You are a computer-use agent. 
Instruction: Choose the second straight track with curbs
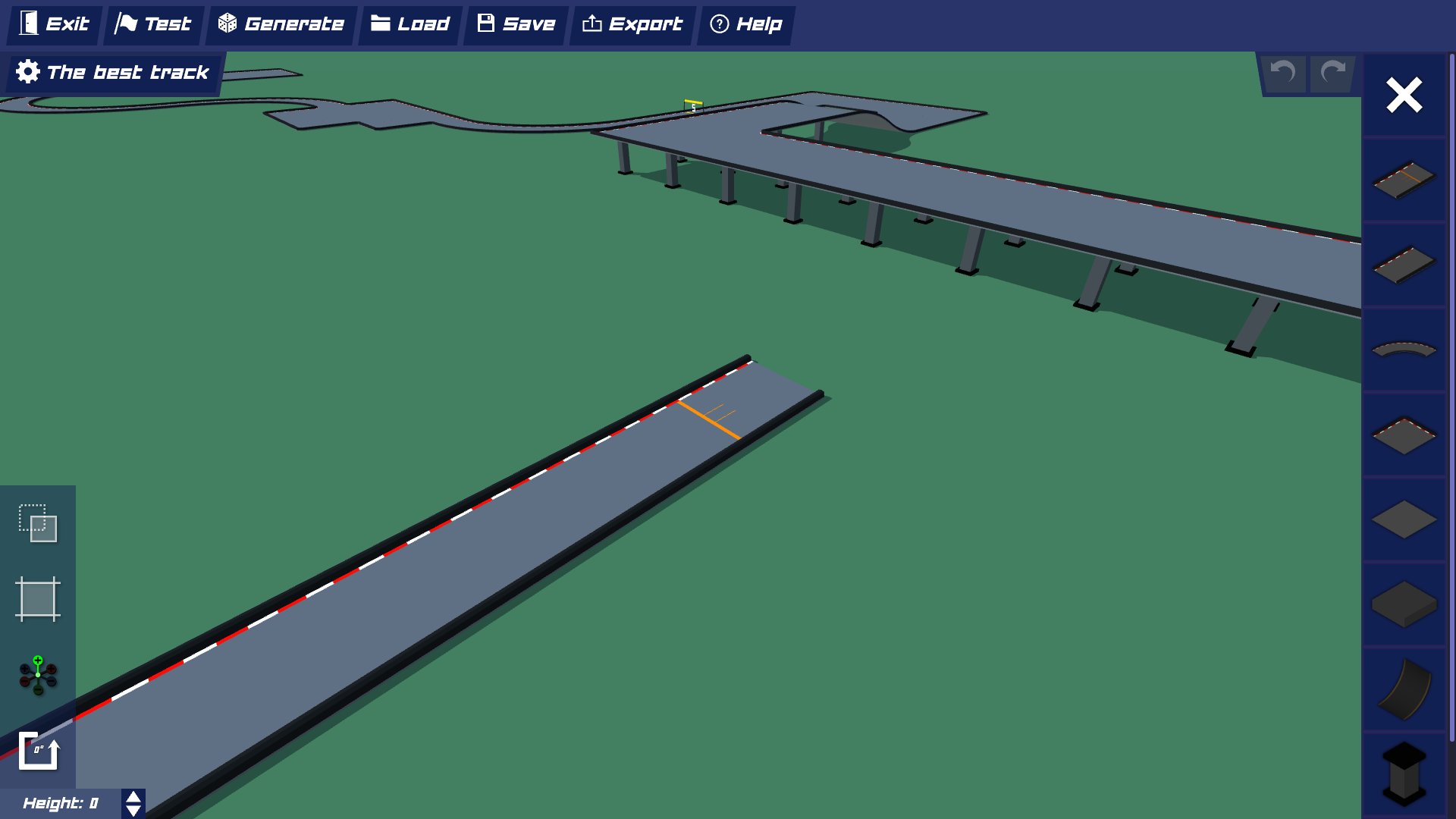click(x=1404, y=265)
